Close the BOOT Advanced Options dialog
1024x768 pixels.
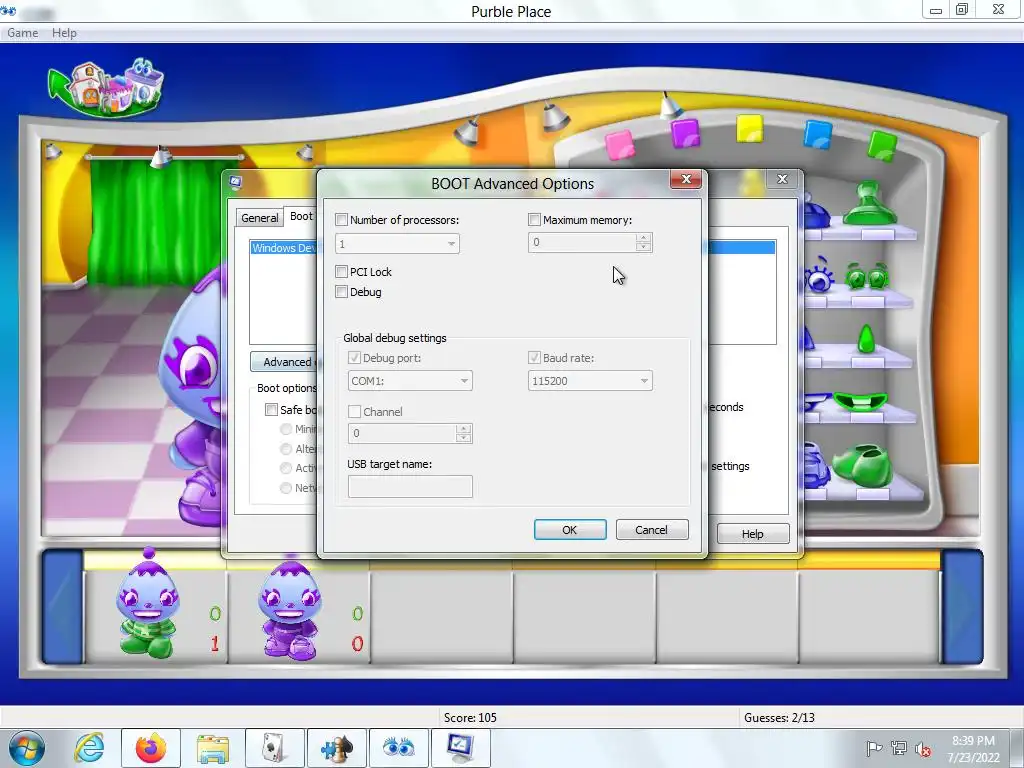click(x=686, y=179)
